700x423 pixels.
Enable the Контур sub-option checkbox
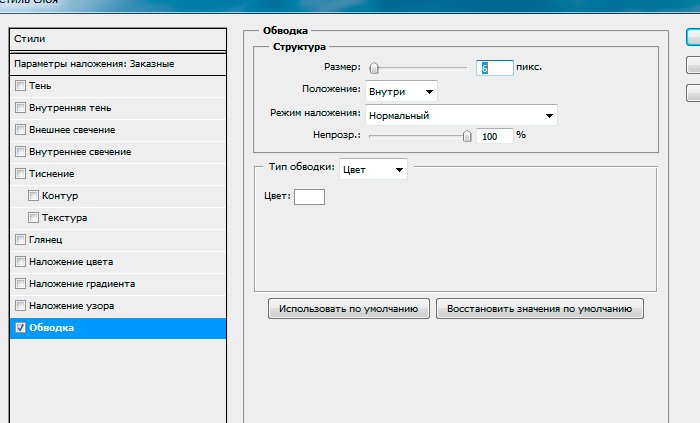[35, 196]
